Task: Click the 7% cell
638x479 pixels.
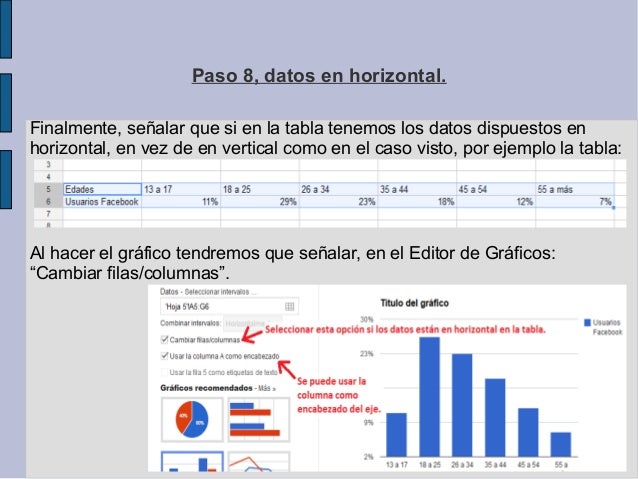Action: pos(575,201)
